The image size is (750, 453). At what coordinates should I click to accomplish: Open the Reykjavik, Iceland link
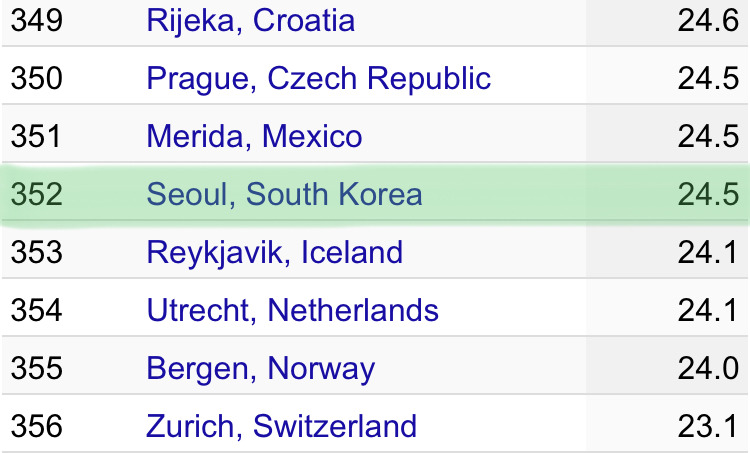tap(274, 252)
